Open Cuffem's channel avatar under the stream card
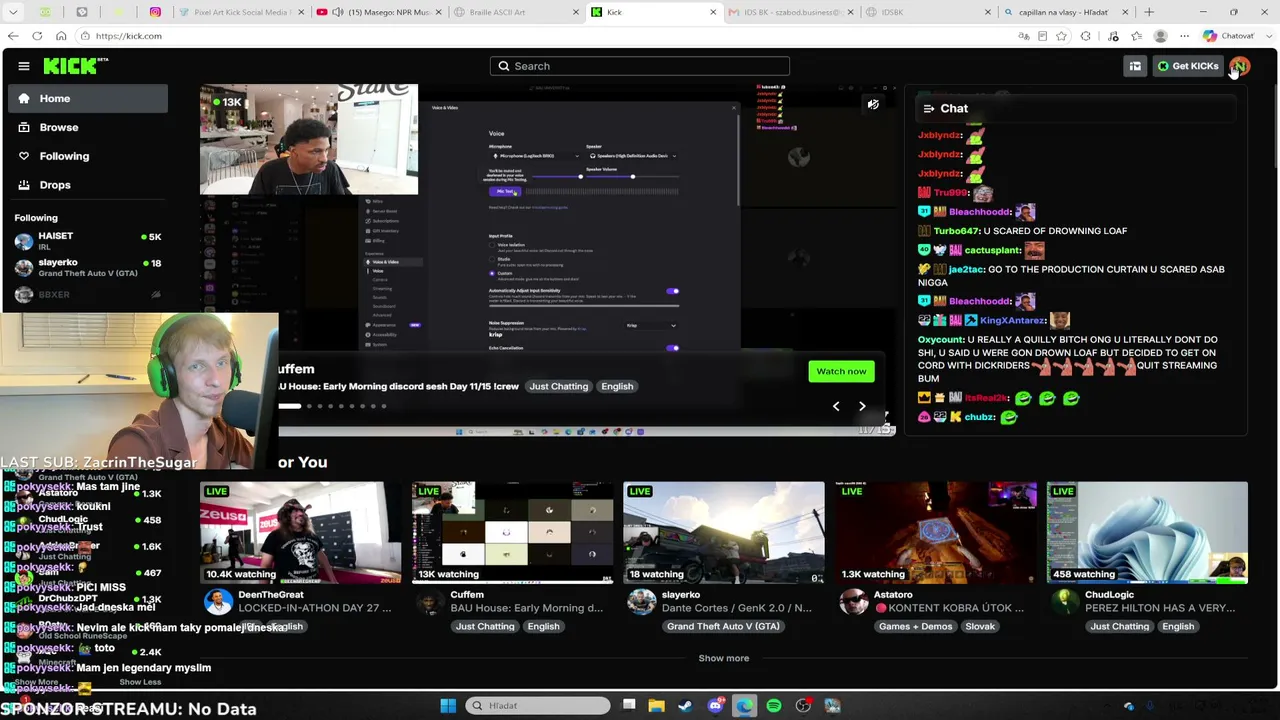This screenshot has height=720, width=1280. point(430,601)
